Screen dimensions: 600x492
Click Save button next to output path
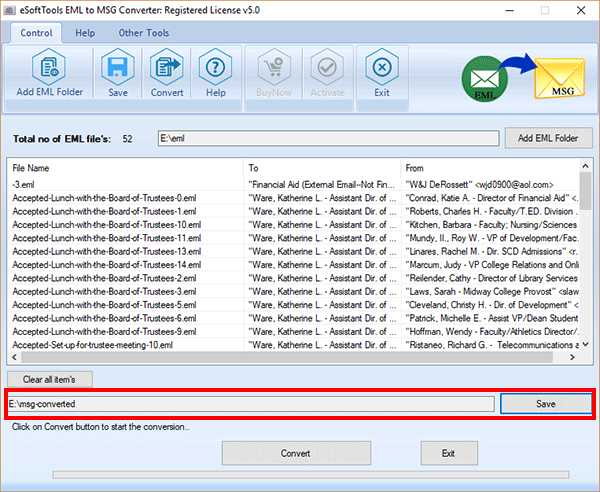[x=546, y=404]
